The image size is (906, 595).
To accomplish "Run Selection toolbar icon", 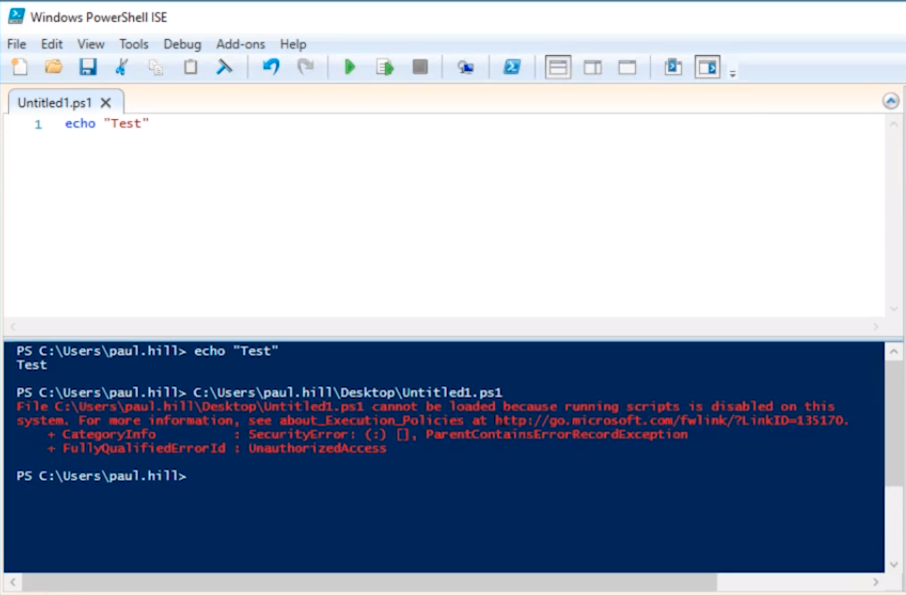I will 385,67.
